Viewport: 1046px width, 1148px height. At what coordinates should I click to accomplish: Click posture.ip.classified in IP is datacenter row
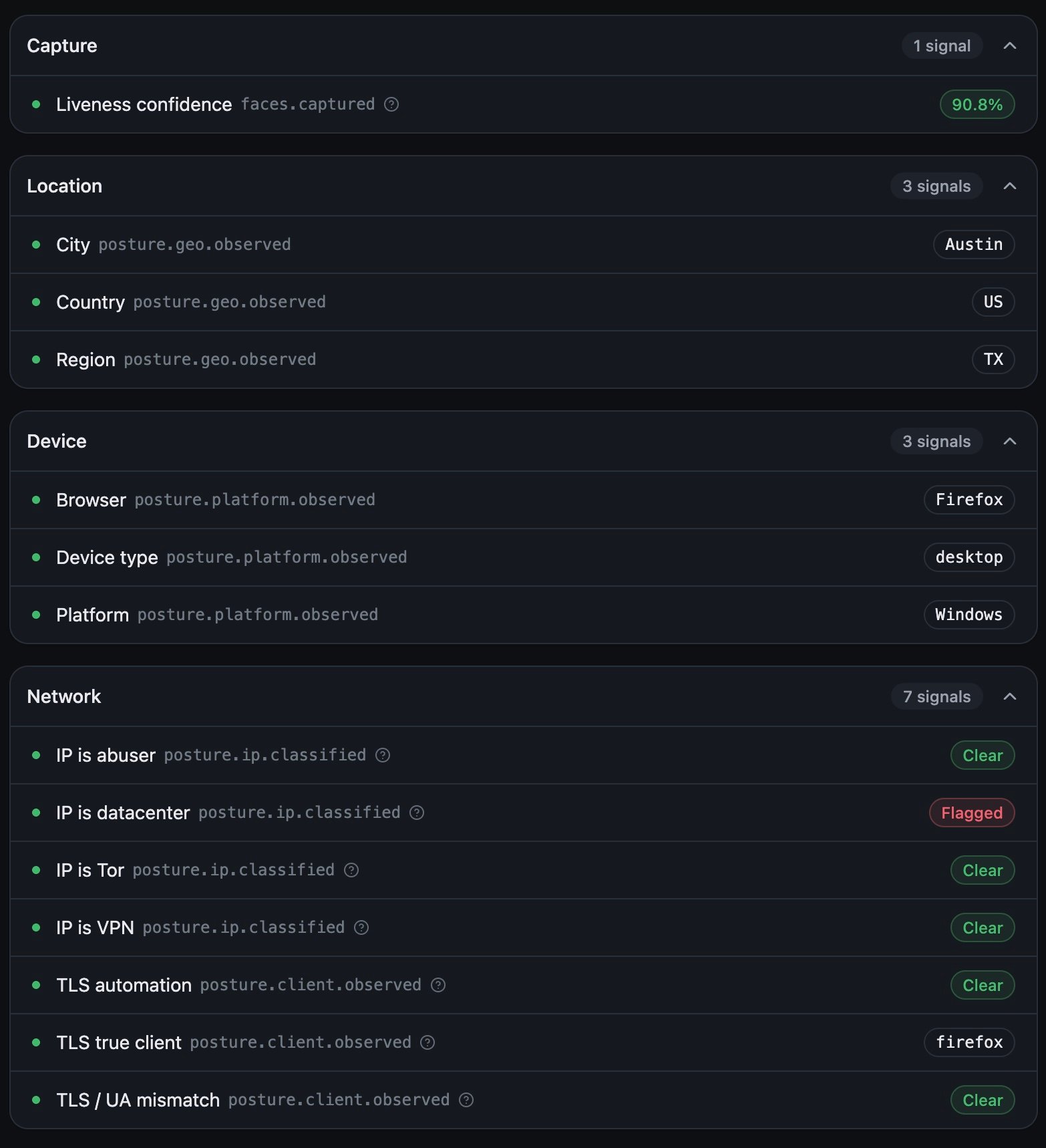tap(299, 813)
